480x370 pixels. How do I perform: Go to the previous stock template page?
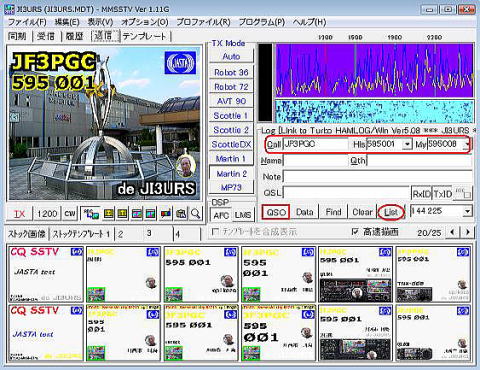pyautogui.click(x=452, y=232)
